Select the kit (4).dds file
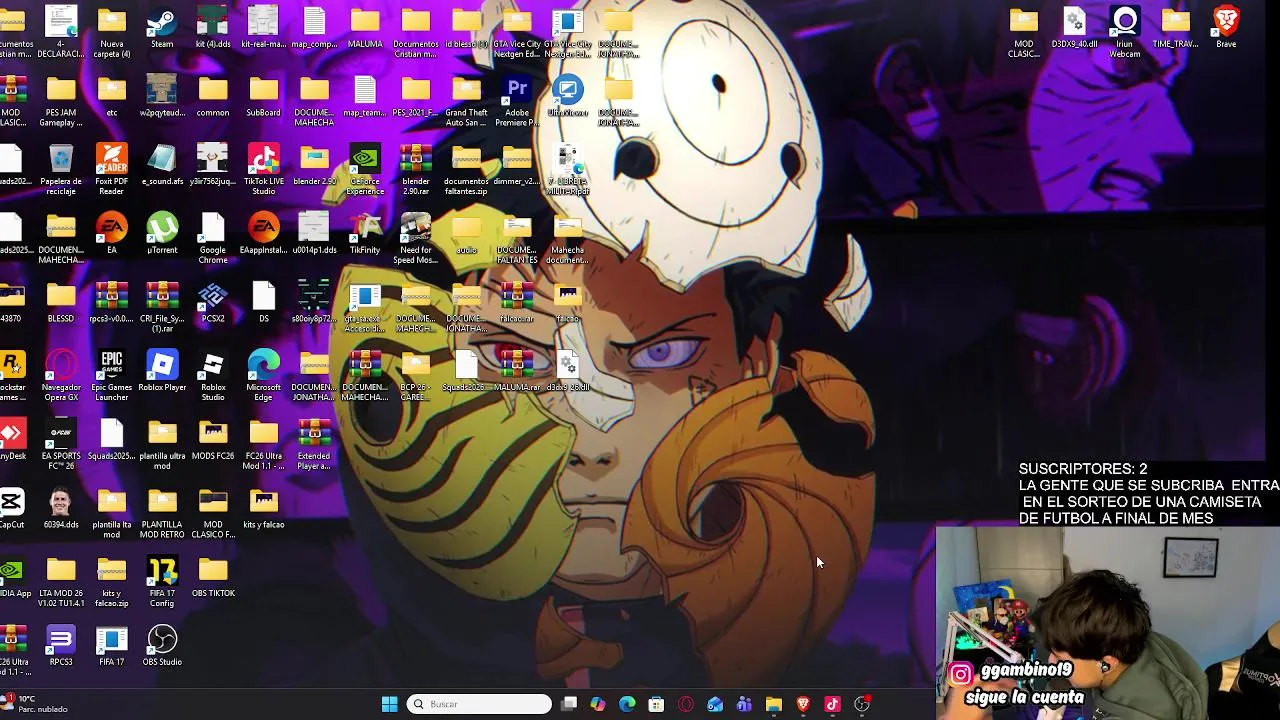This screenshot has width=1280, height=720. [213, 28]
